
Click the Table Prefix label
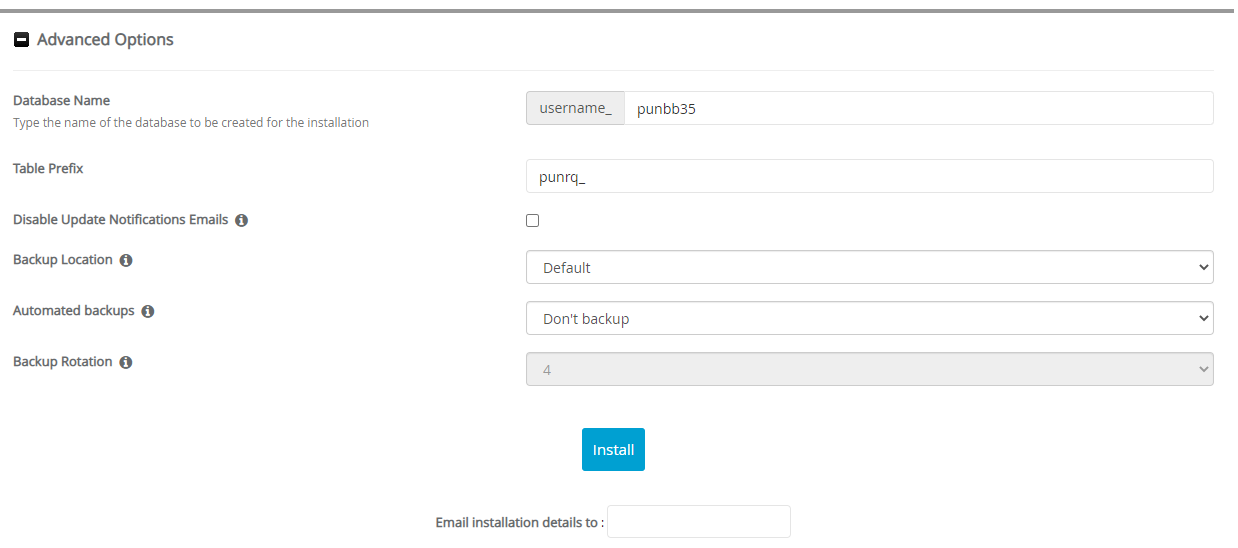(48, 169)
